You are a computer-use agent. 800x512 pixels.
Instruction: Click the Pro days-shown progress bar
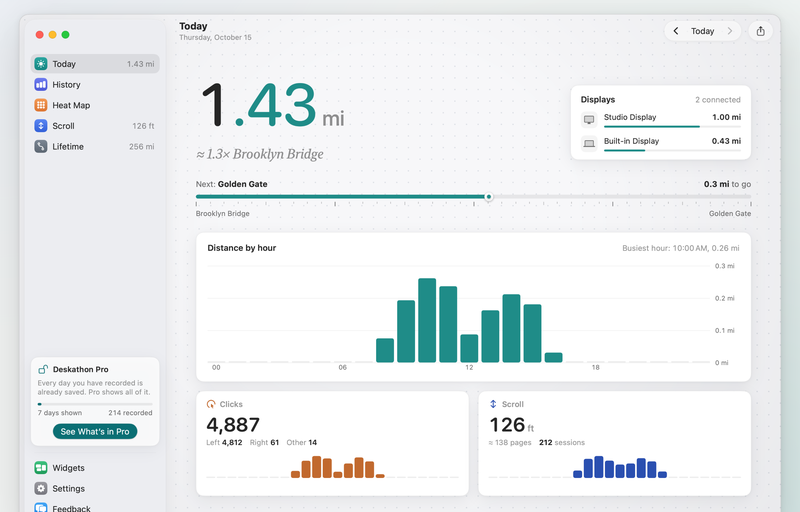(95, 404)
